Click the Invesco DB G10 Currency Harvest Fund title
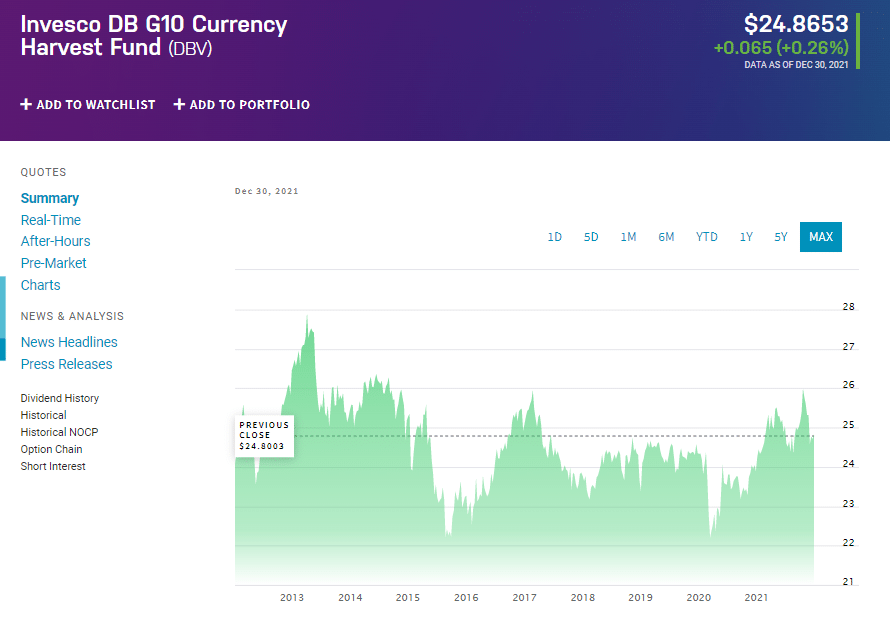The width and height of the screenshot is (890, 635). (154, 36)
